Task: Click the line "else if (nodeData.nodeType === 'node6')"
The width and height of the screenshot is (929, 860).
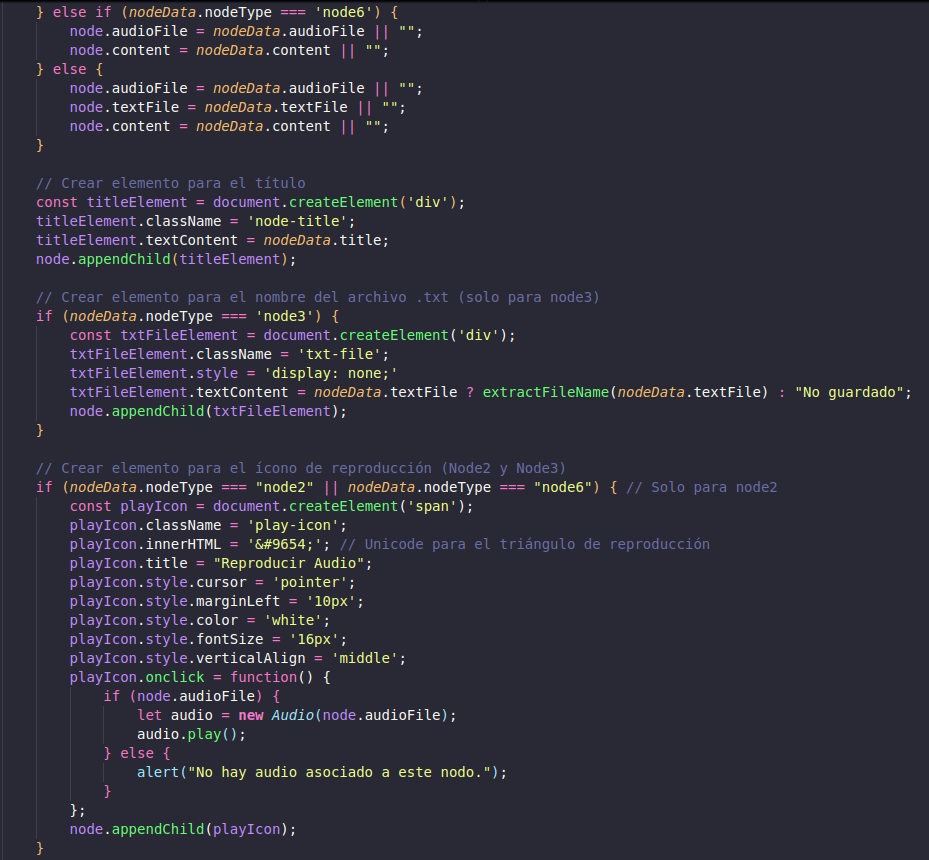Action: (217, 12)
